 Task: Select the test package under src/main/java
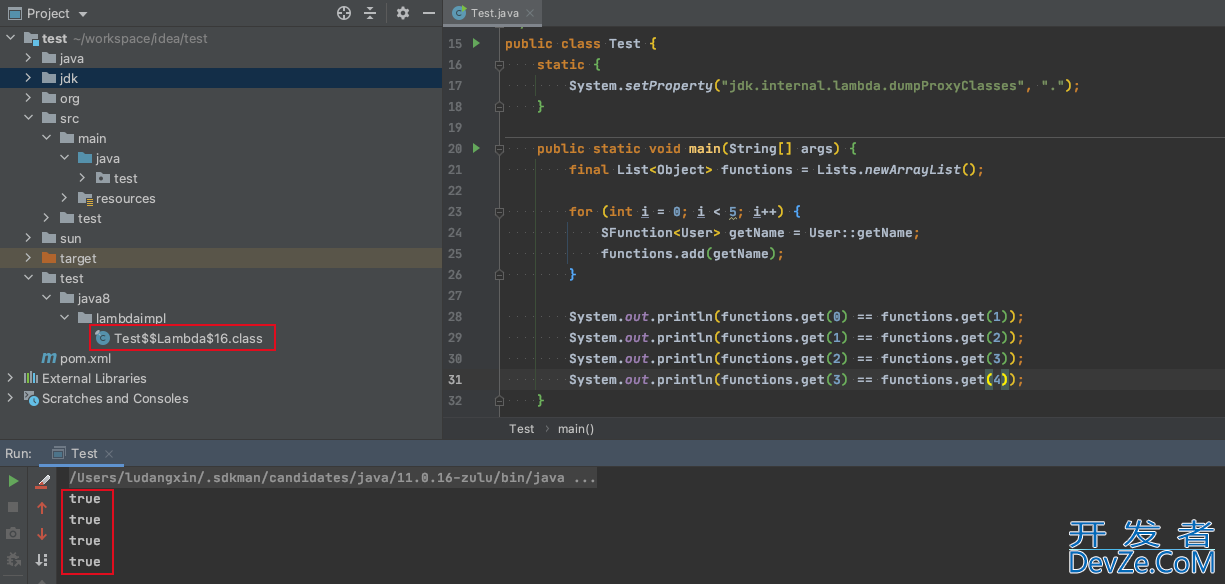pos(126,178)
